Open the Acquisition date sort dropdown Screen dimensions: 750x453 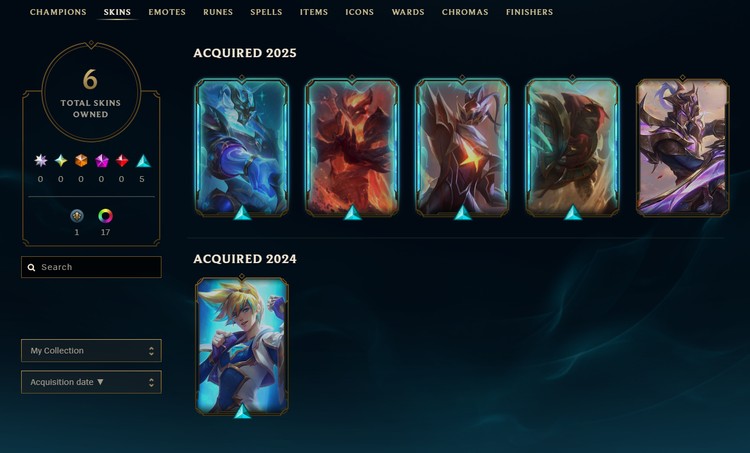pos(91,382)
